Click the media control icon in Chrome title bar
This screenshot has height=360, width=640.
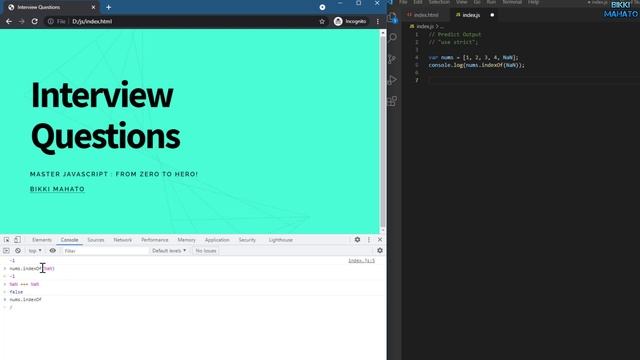click(x=322, y=7)
